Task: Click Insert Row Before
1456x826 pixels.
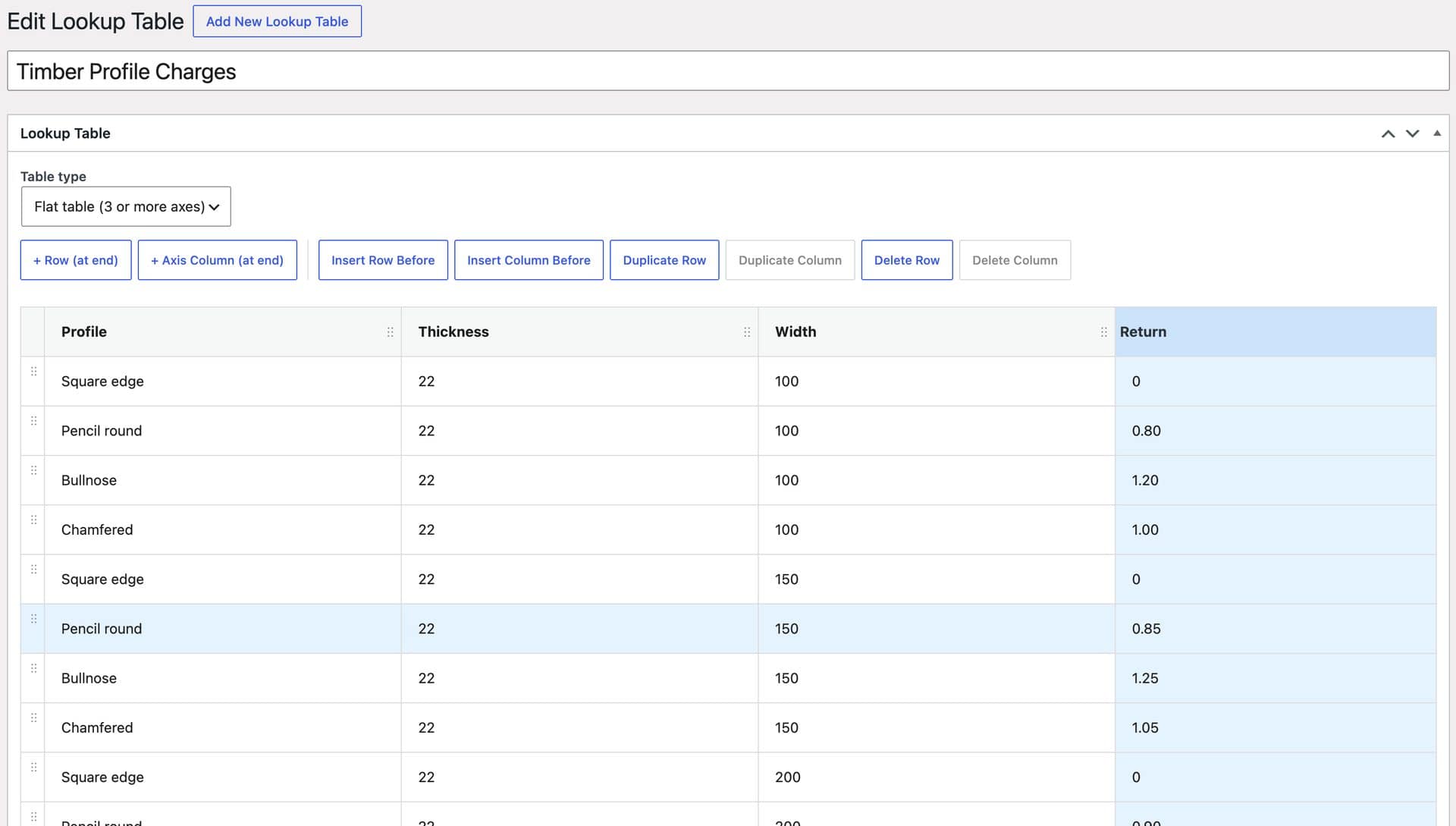Action: [383, 260]
